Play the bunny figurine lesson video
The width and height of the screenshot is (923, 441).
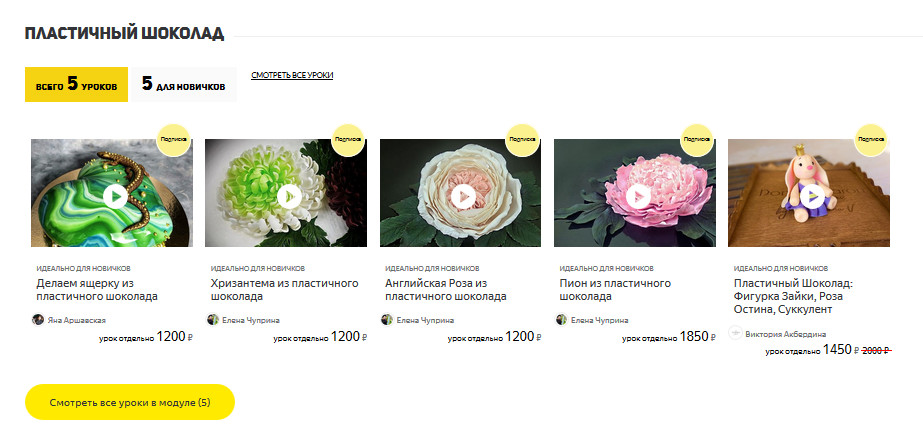click(812, 197)
